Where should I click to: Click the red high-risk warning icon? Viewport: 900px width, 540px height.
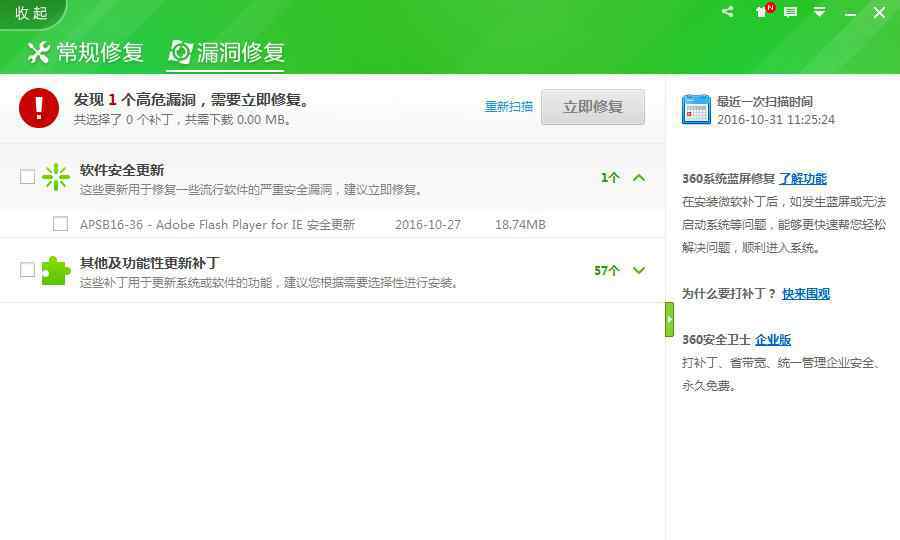[x=39, y=108]
